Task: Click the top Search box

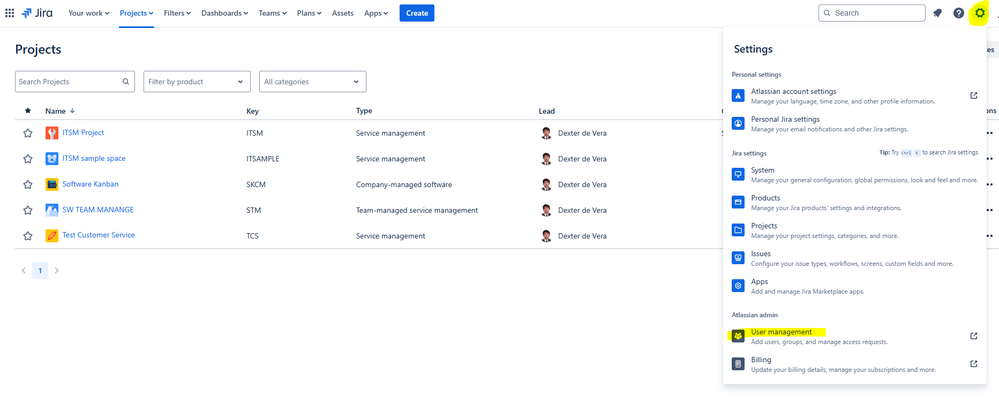Action: [x=872, y=13]
